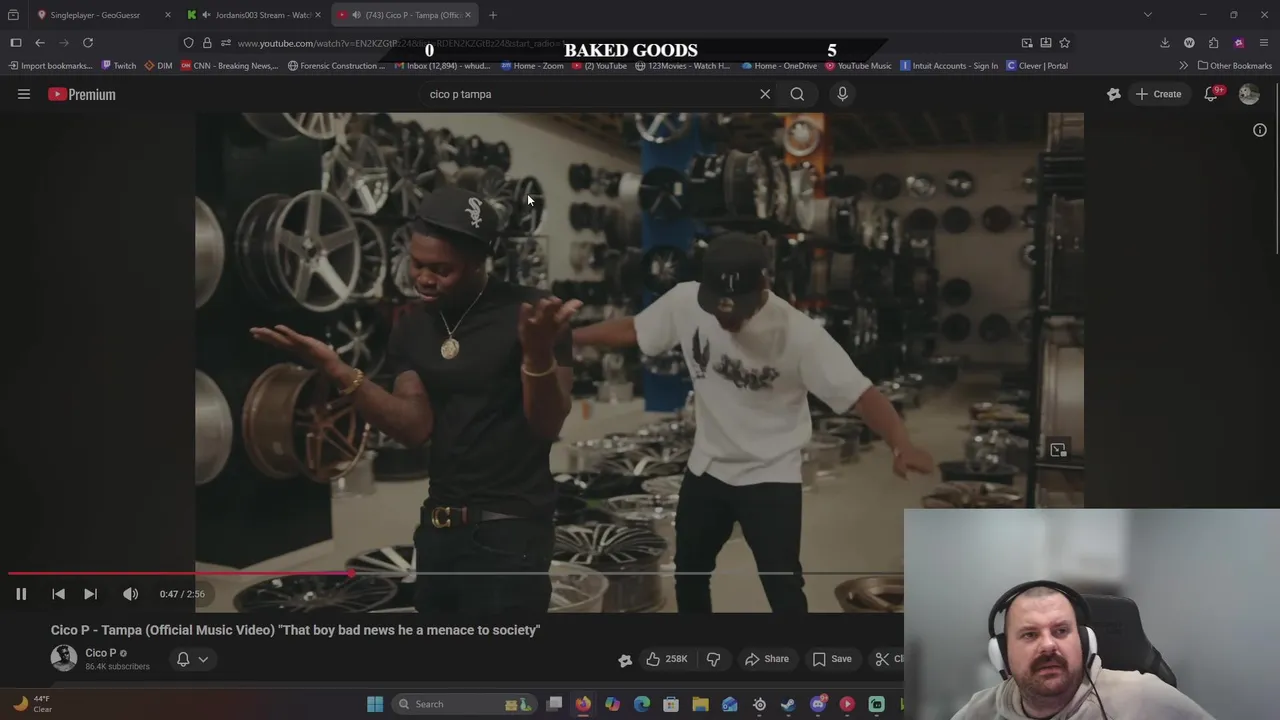Open YouTube notifications bell
Screen dimensions: 1280x720
coord(1211,94)
